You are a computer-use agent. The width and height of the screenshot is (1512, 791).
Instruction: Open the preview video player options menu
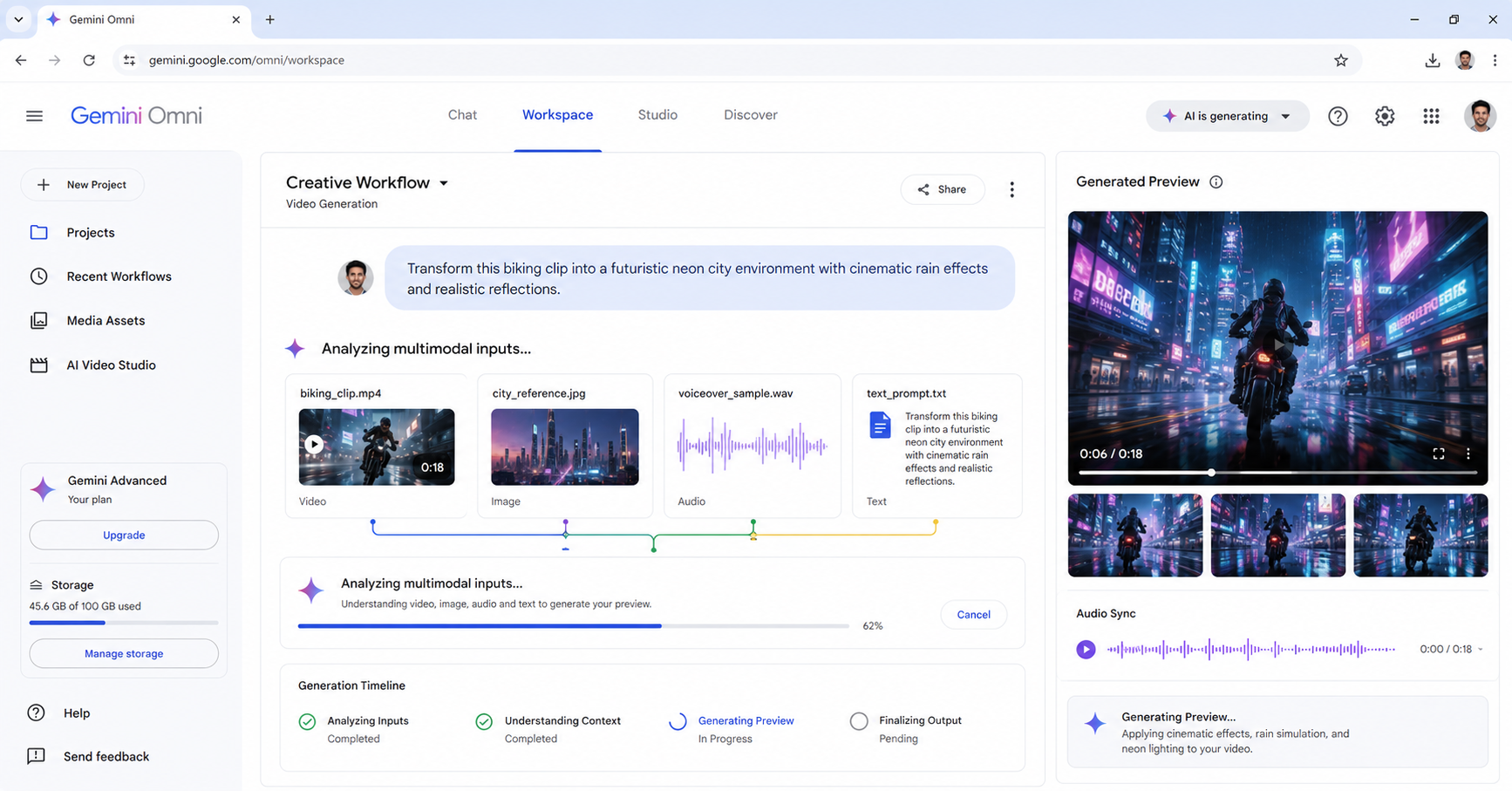1468,453
